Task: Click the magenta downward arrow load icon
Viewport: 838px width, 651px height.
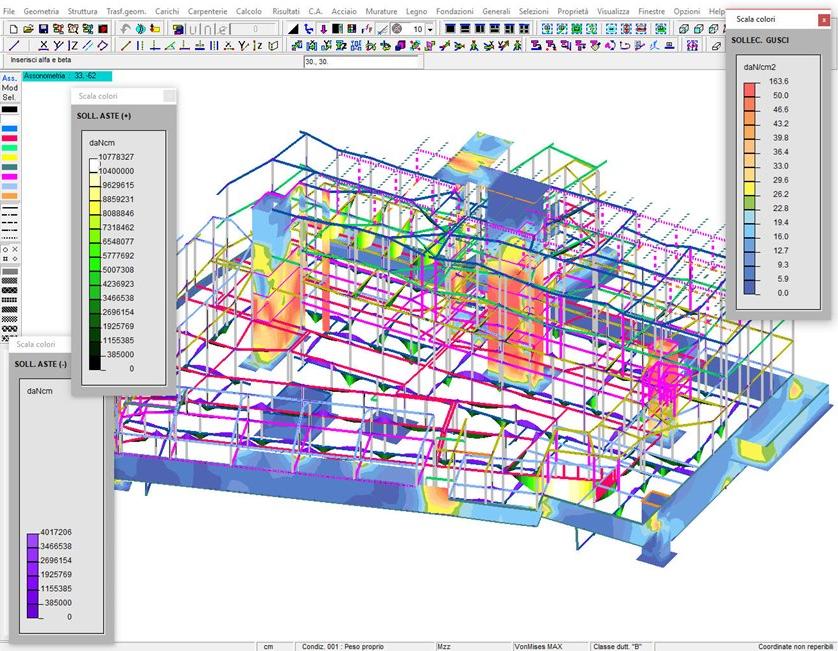Action: pyautogui.click(x=324, y=29)
